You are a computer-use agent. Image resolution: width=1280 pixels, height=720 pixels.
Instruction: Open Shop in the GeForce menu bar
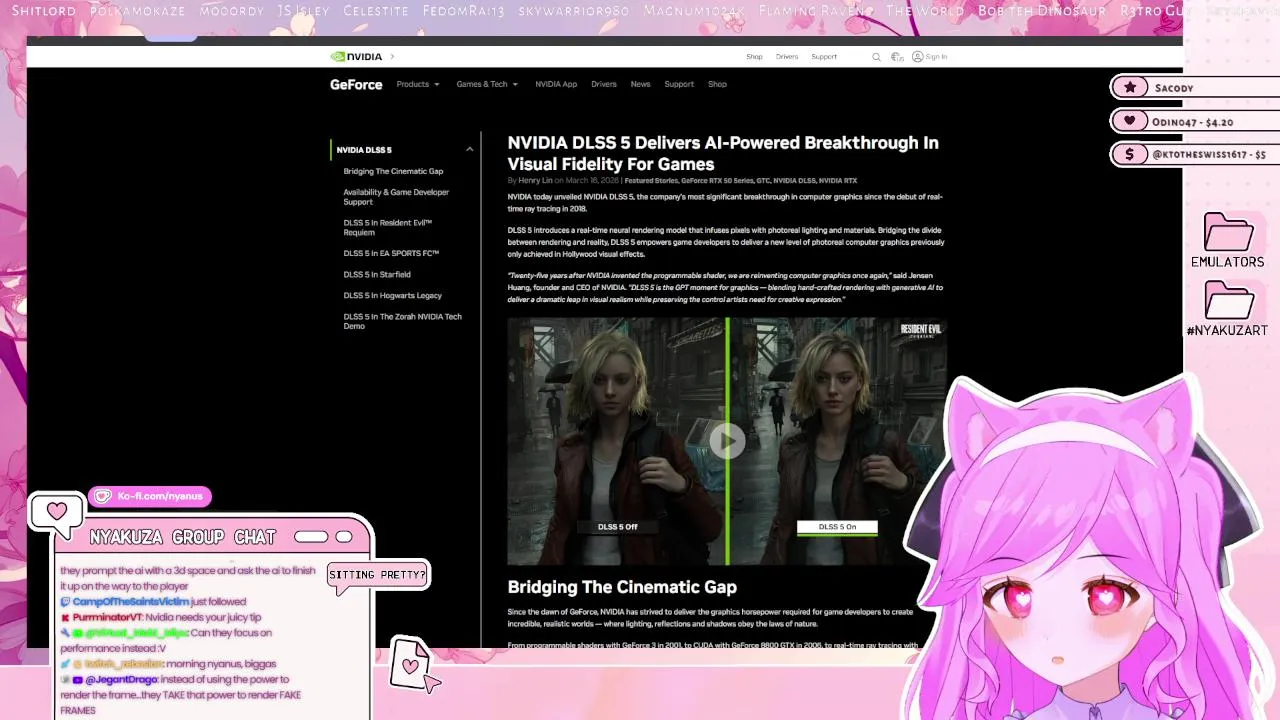[717, 84]
